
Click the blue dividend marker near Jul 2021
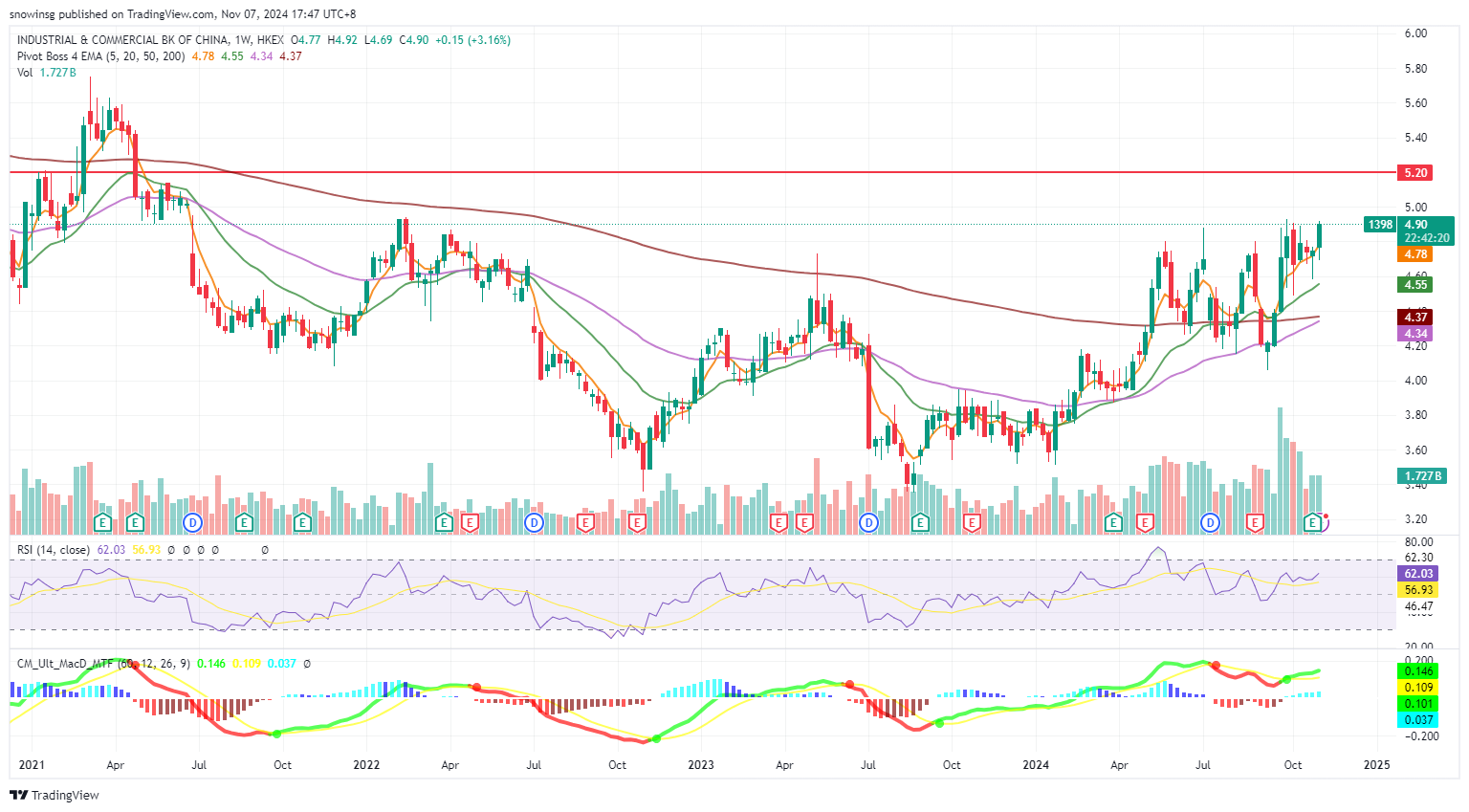coord(193,522)
